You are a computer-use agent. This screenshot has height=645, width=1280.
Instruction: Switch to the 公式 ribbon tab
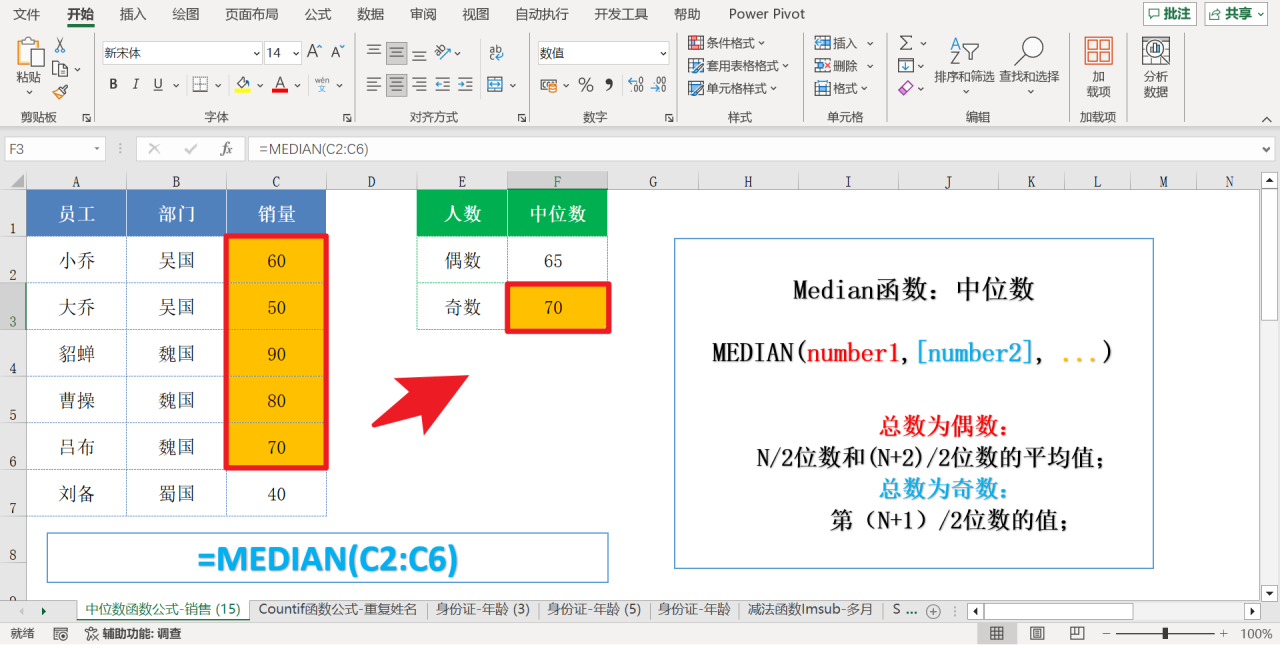(x=318, y=14)
